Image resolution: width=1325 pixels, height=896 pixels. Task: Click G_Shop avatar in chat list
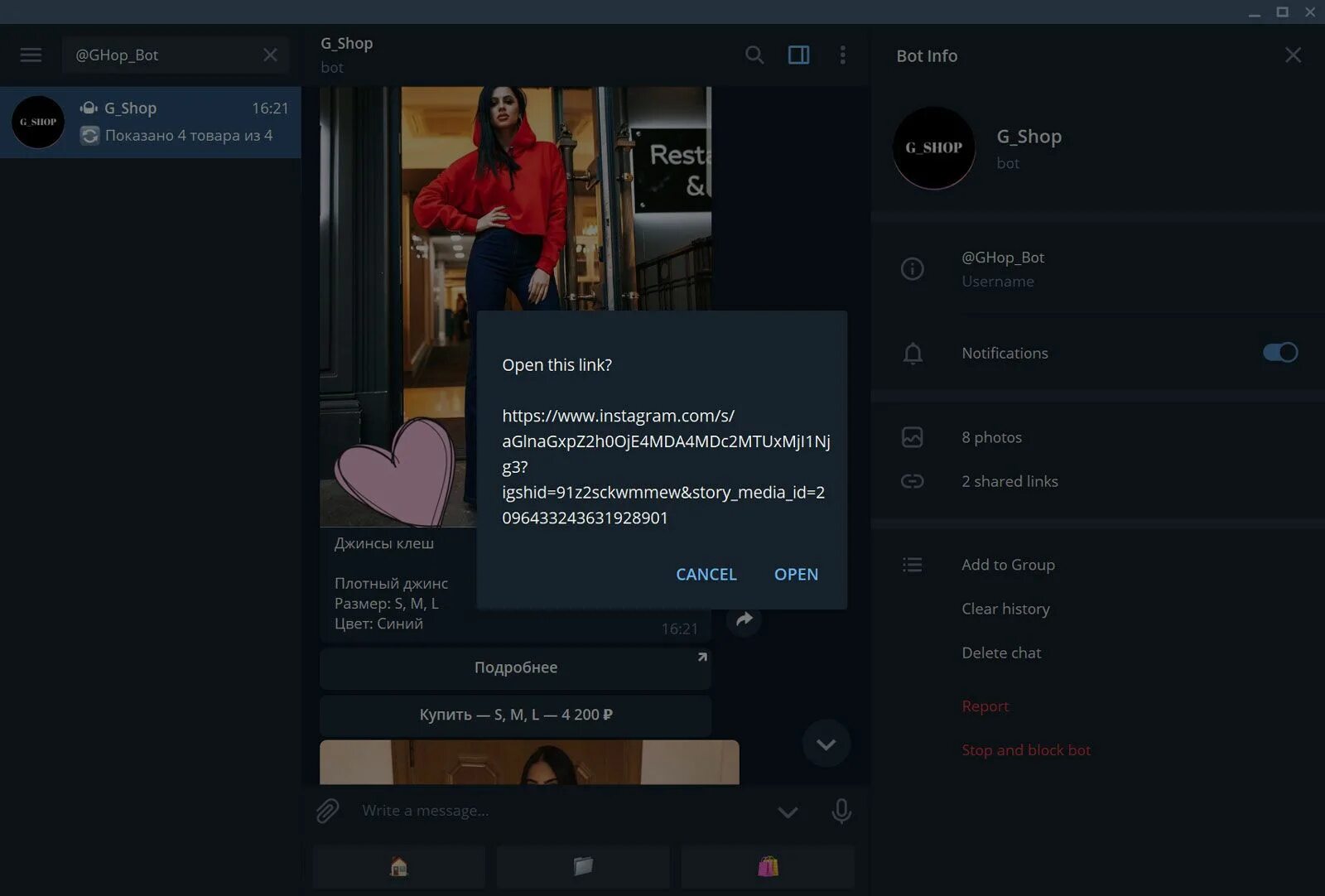coord(38,122)
